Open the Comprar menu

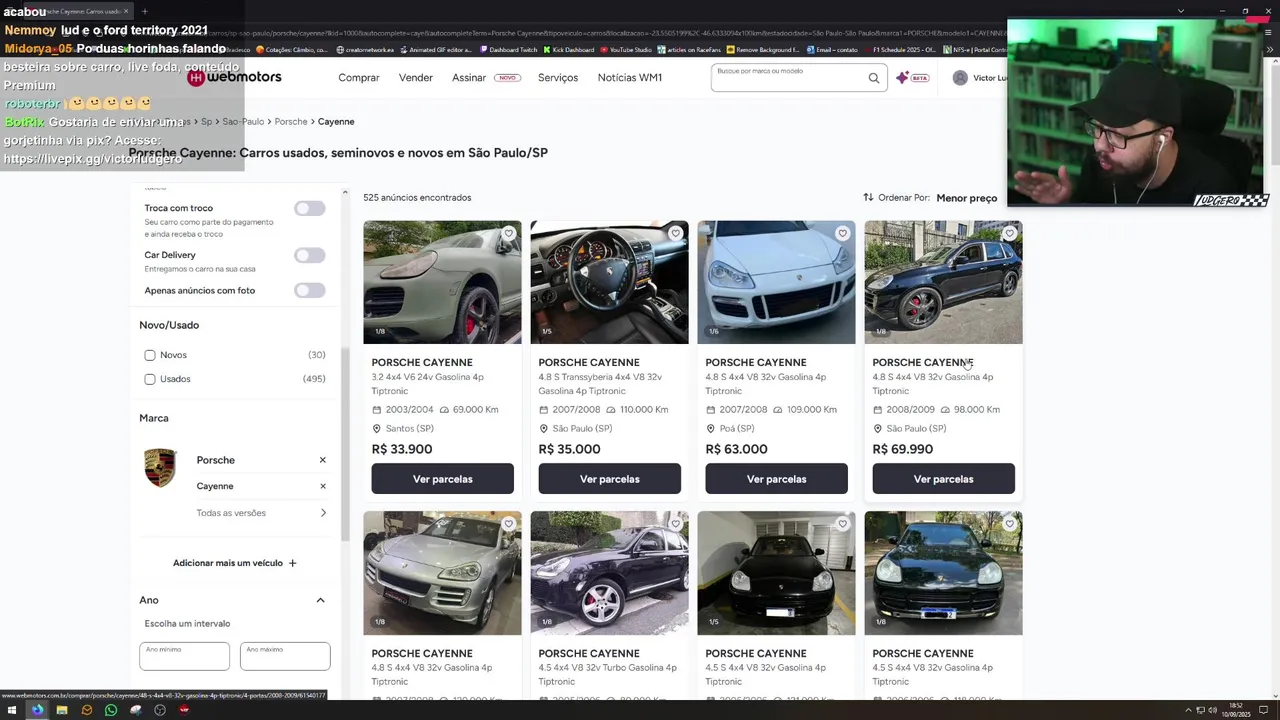[359, 78]
